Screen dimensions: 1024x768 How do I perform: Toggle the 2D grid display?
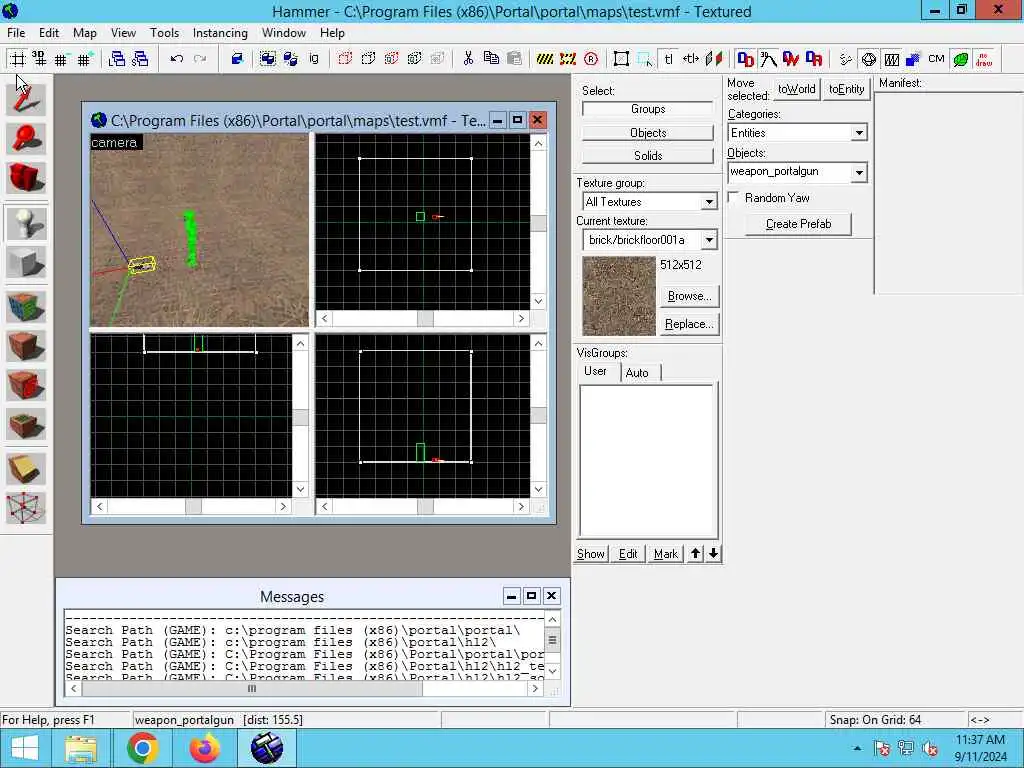[18, 59]
